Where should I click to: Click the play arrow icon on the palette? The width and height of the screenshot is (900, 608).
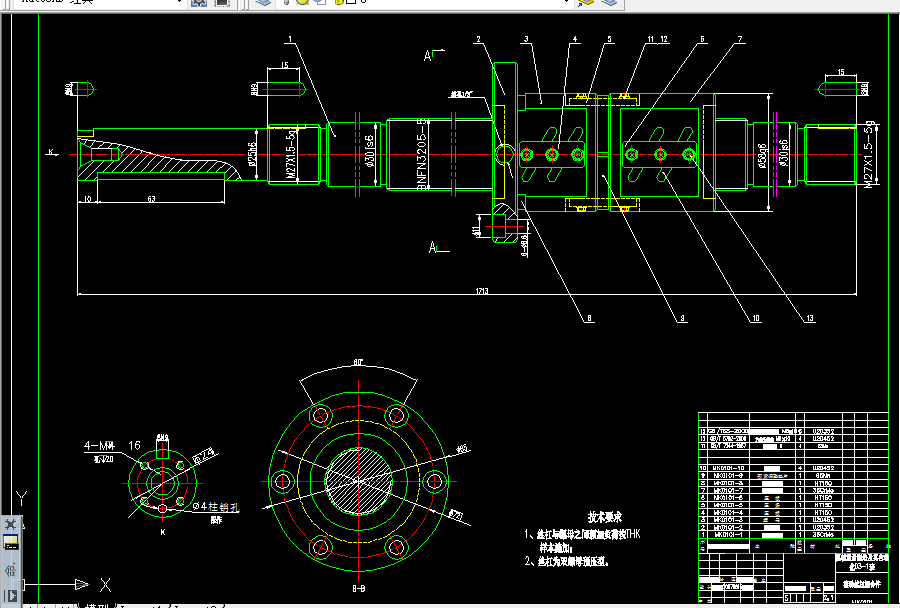(10, 595)
